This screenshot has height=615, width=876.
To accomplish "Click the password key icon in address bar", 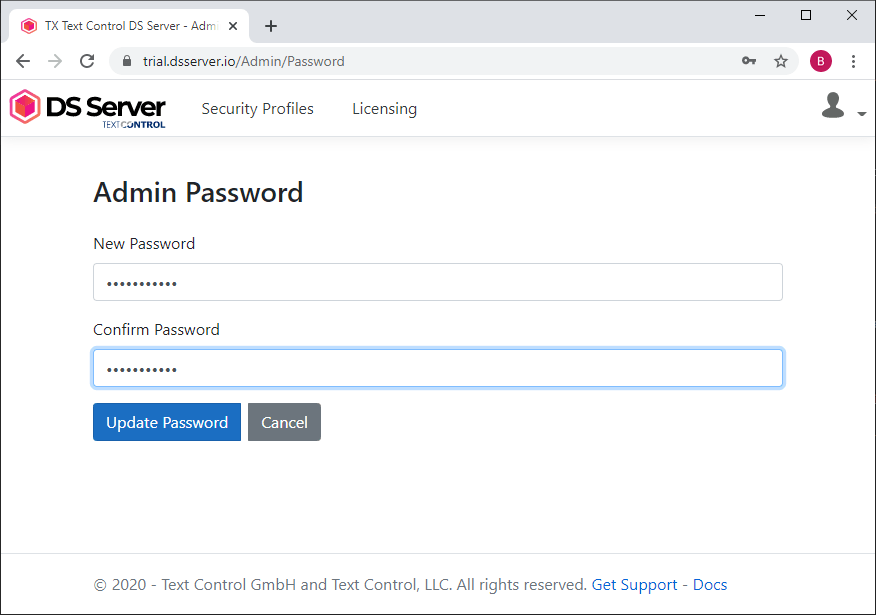I will click(x=749, y=61).
